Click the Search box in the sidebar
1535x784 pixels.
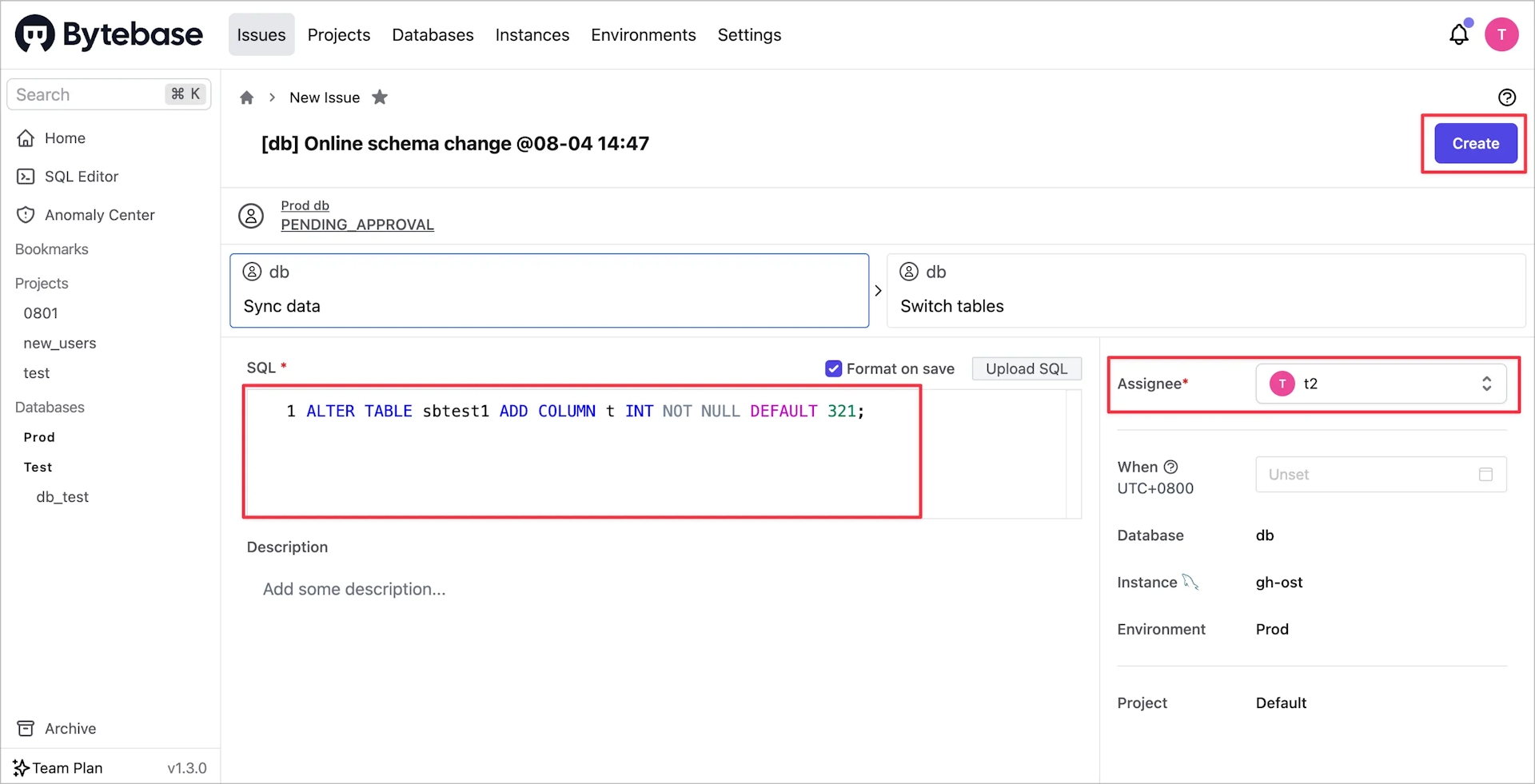pyautogui.click(x=88, y=94)
